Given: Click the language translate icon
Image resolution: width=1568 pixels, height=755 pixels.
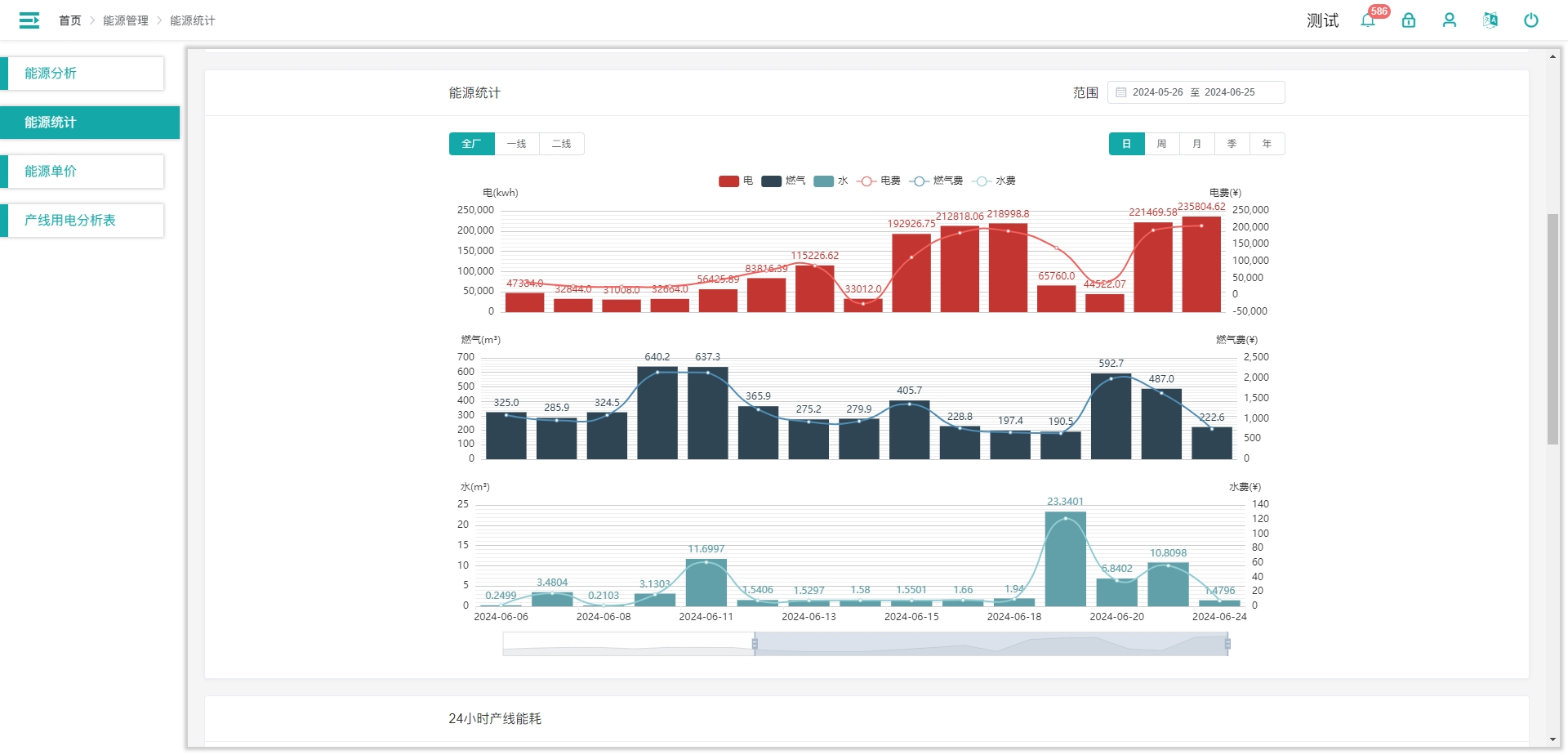Looking at the screenshot, I should pos(1490,20).
